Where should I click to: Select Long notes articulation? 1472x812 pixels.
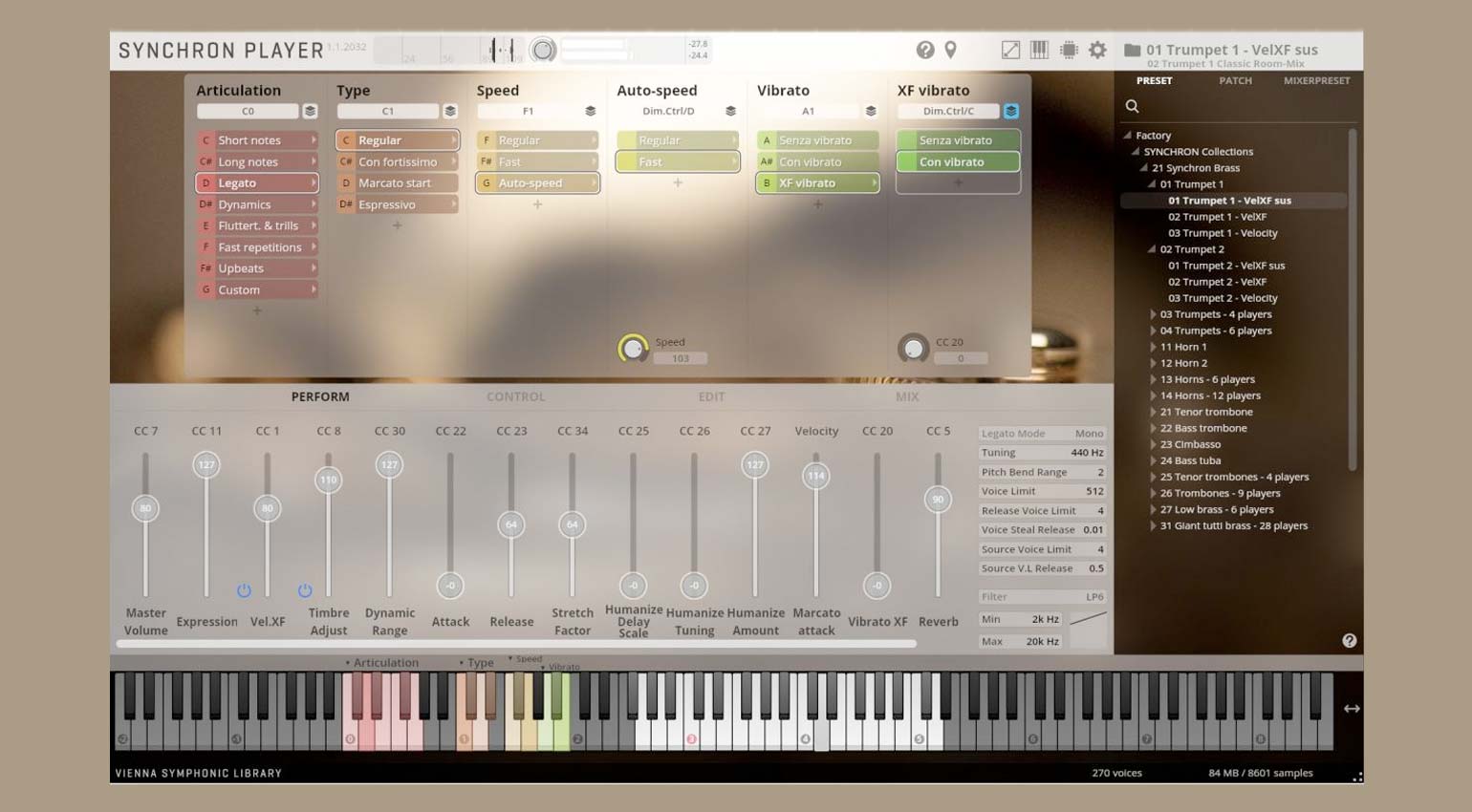[256, 161]
